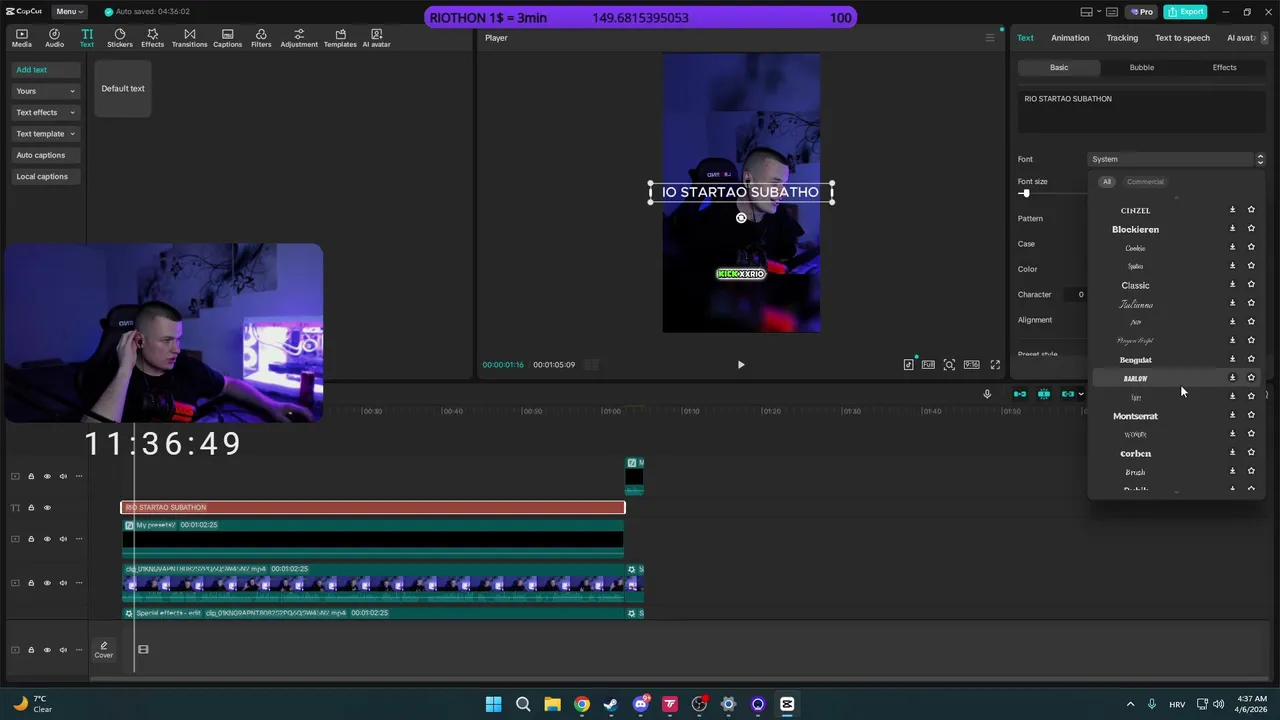
Task: Click the zoom preview magnifier icon
Action: pyautogui.click(x=949, y=365)
